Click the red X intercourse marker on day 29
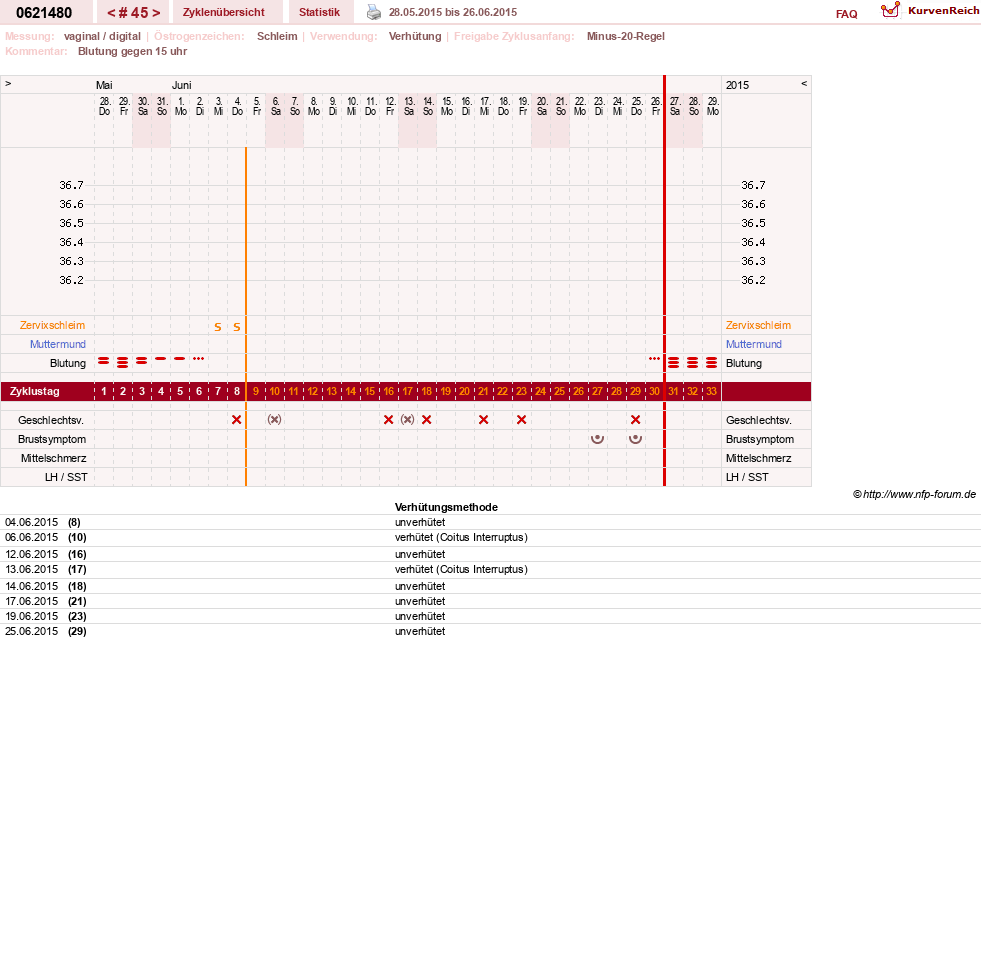Viewport: 981px width, 966px height. point(636,420)
